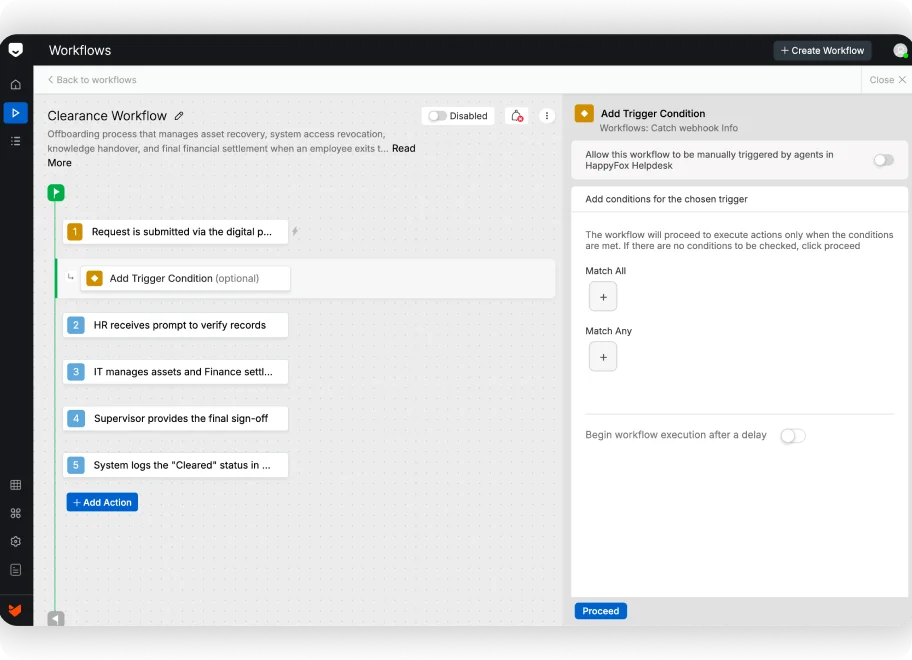Click the Match Any label
This screenshot has width=912, height=660.
(608, 331)
